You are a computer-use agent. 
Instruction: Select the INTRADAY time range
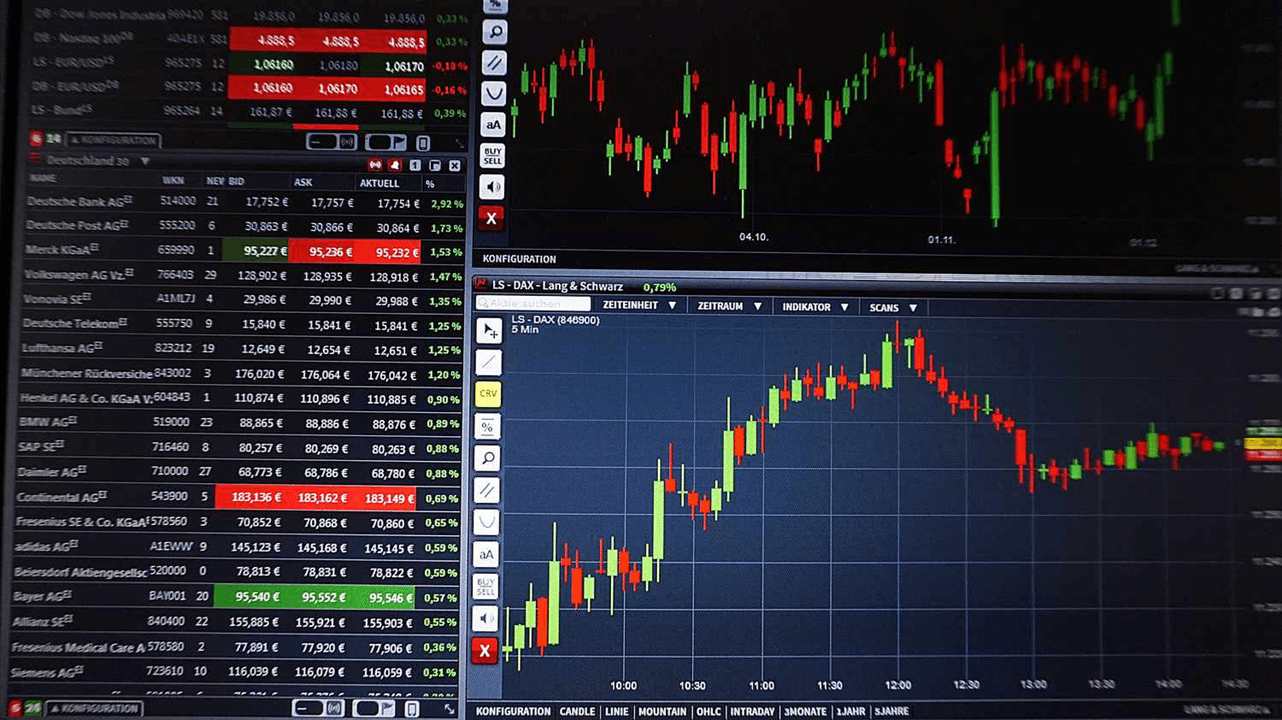[x=753, y=711]
